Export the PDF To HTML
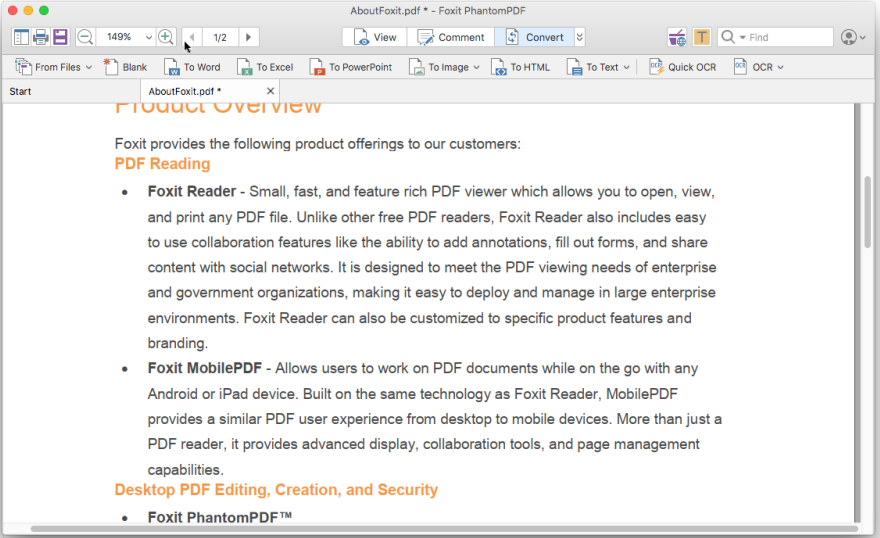 point(520,67)
